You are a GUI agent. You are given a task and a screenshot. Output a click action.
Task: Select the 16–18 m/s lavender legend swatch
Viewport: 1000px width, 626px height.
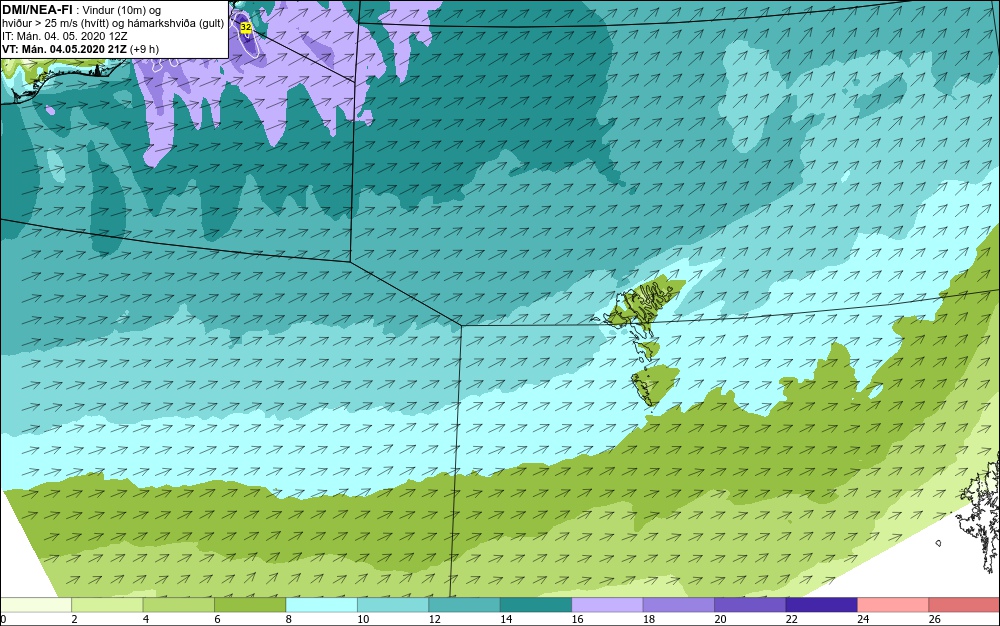607,605
